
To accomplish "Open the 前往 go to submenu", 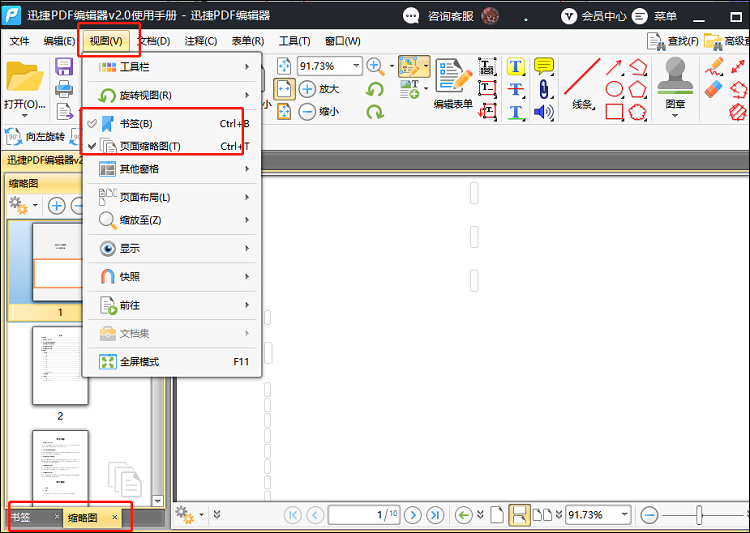I will (172, 305).
